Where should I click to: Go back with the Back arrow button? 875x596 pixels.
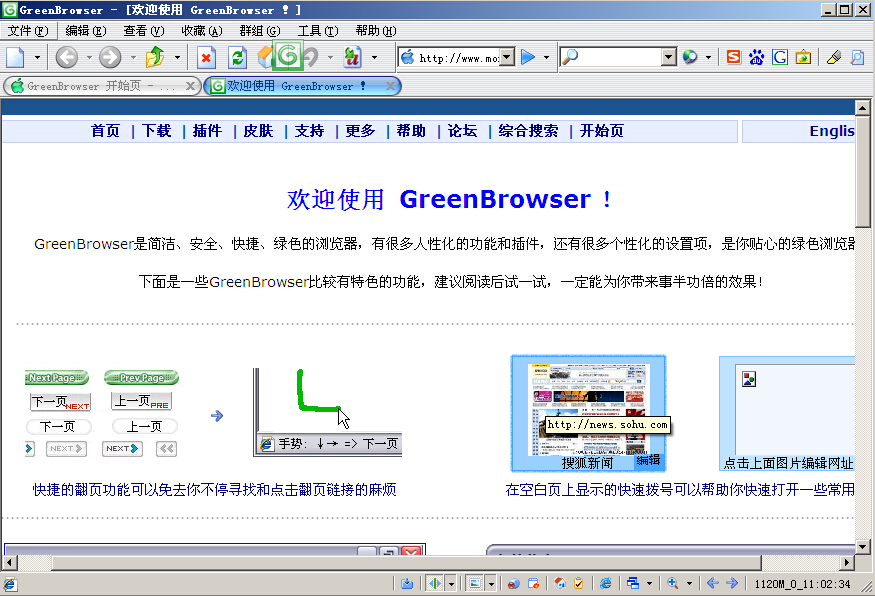pyautogui.click(x=67, y=57)
